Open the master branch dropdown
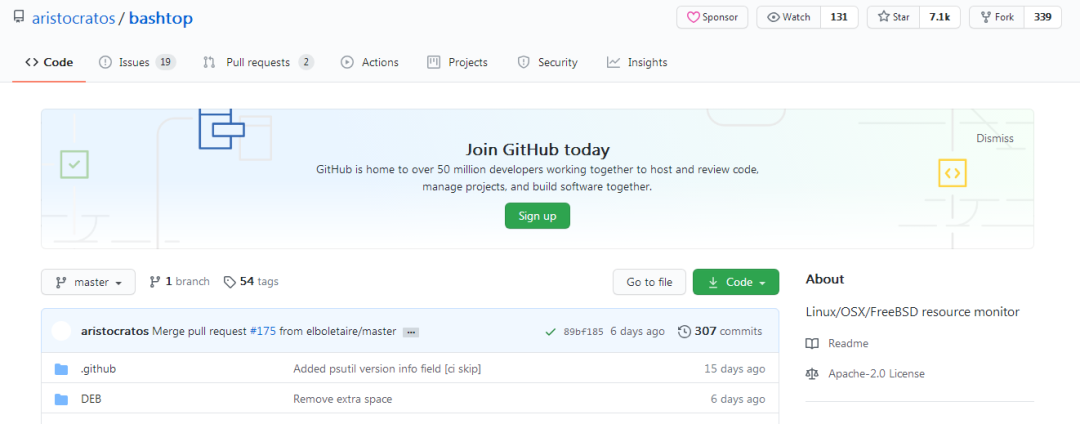 tap(88, 282)
